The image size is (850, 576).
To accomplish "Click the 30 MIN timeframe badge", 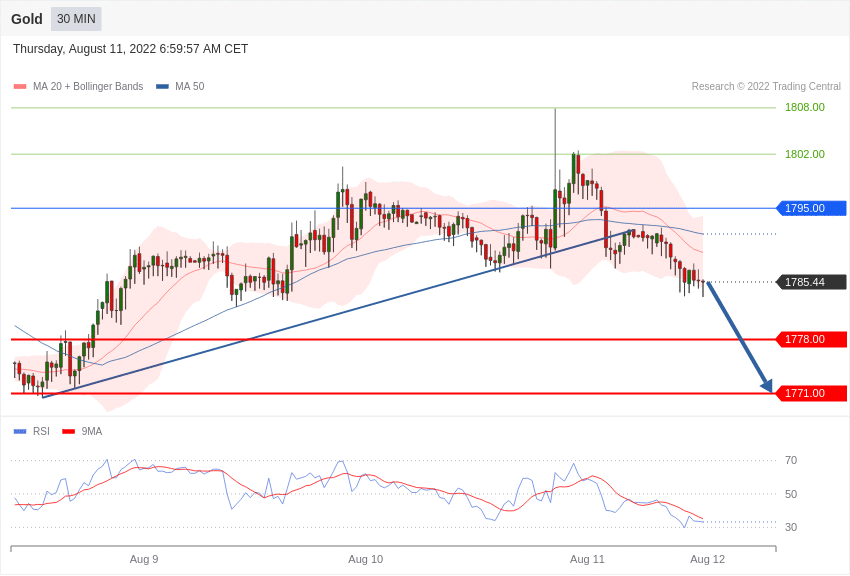I will click(x=76, y=19).
